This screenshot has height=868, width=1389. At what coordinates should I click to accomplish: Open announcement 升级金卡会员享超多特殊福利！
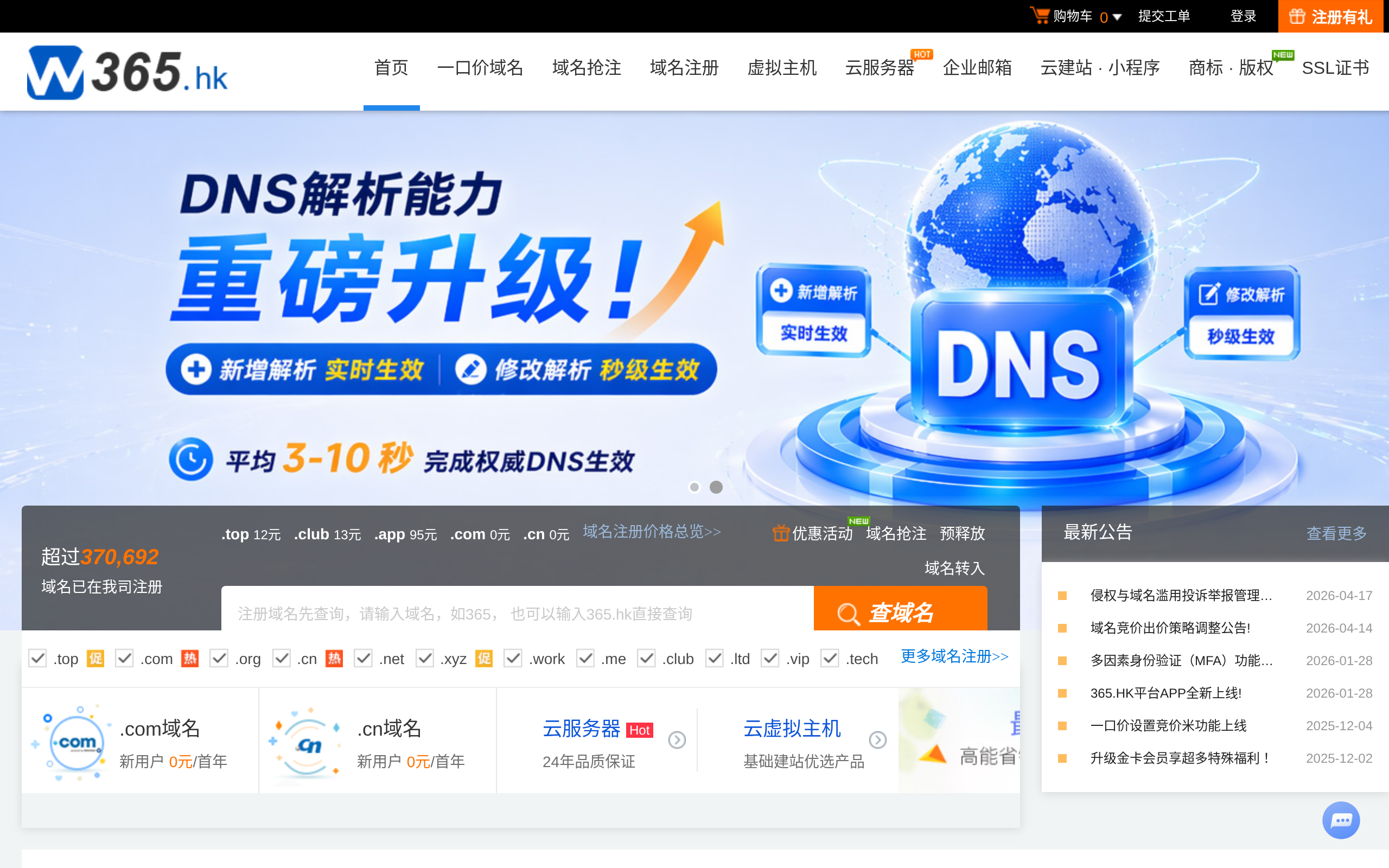coord(1180,758)
